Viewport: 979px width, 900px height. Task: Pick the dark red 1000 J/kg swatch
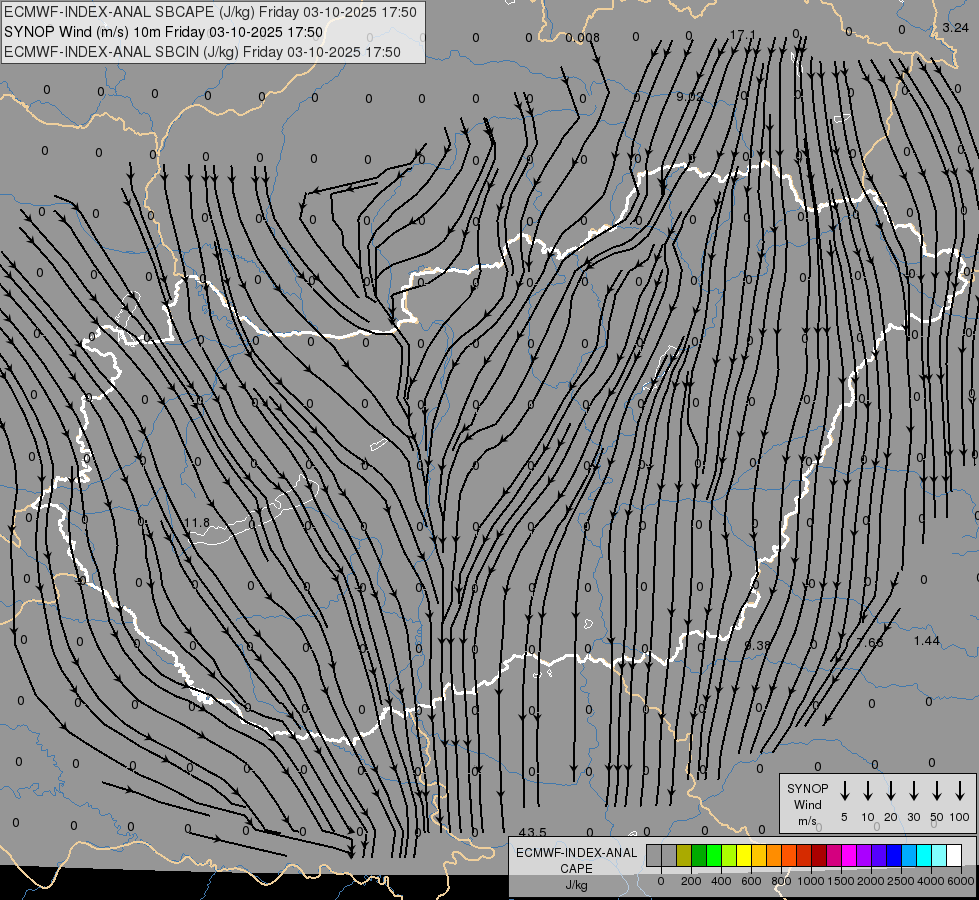pyautogui.click(x=820, y=856)
